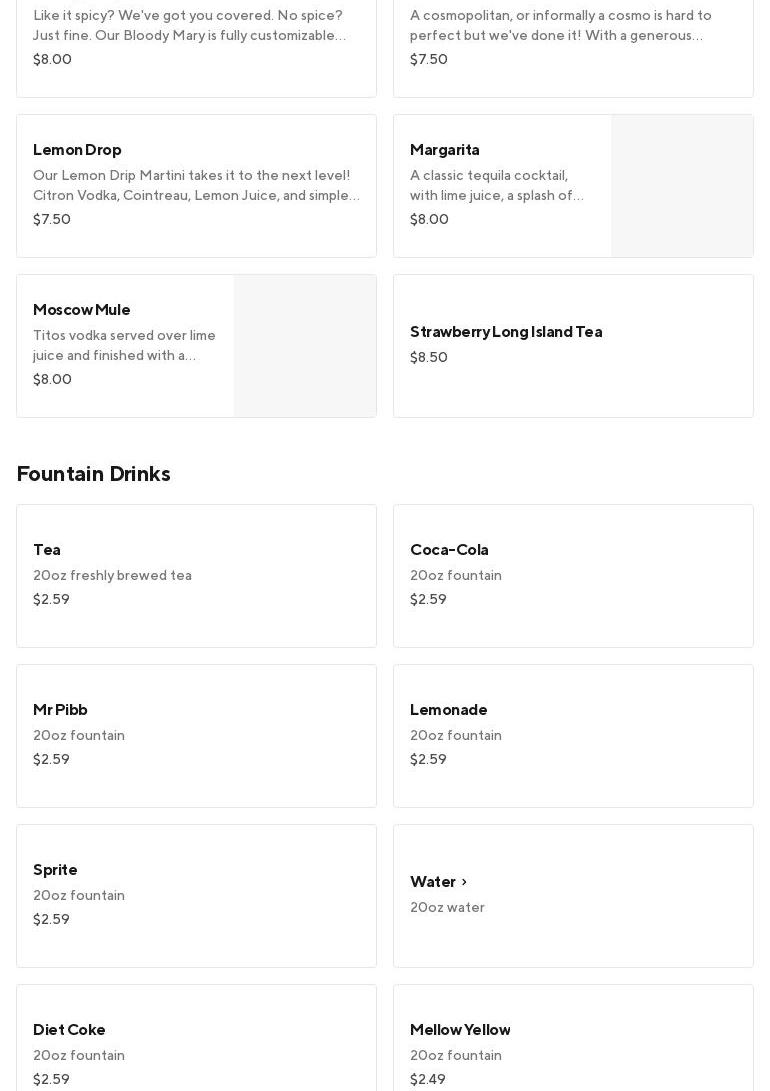Select the Lemon Drop menu item
The height and width of the screenshot is (1091, 770).
point(196,186)
